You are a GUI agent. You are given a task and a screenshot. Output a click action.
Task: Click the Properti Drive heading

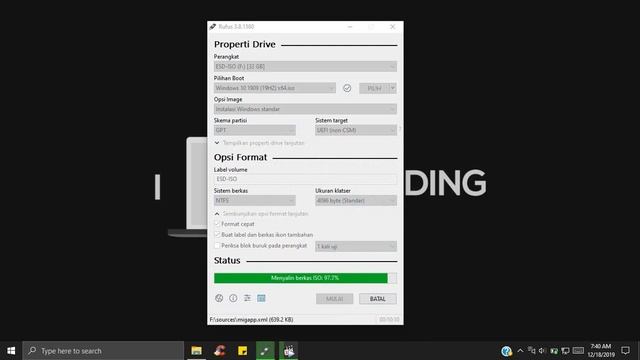coord(244,44)
